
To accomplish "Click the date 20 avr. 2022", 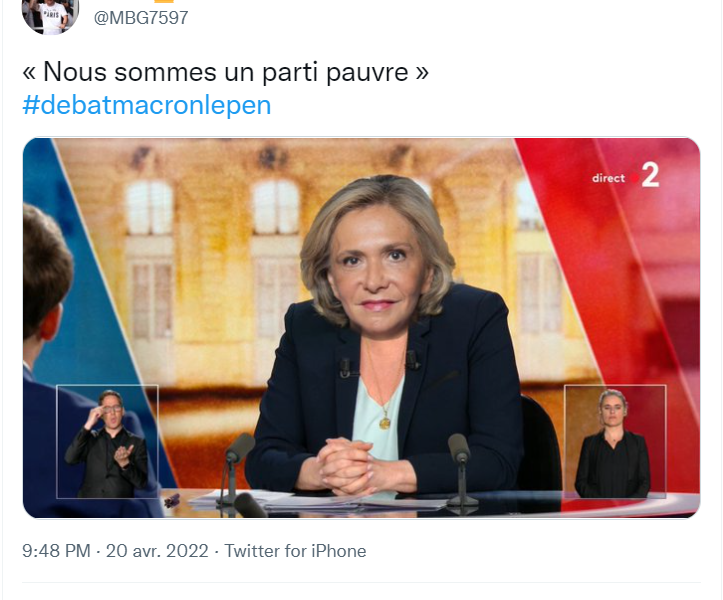I will pos(157,551).
